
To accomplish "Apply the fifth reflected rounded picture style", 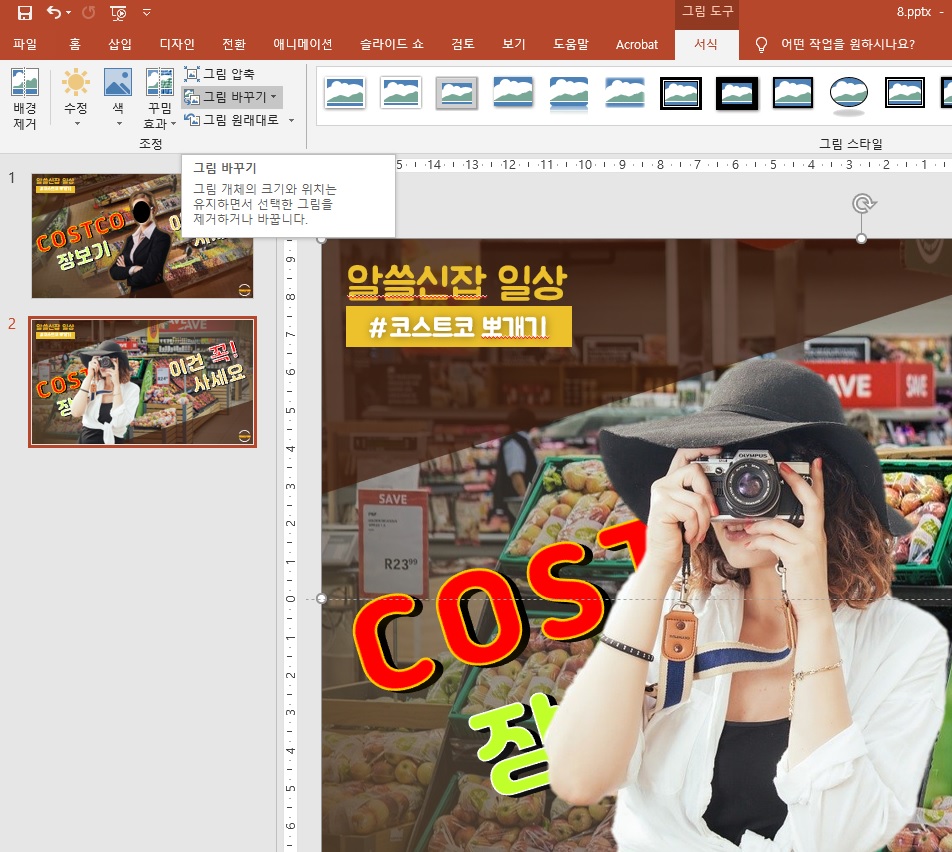I will tap(569, 93).
